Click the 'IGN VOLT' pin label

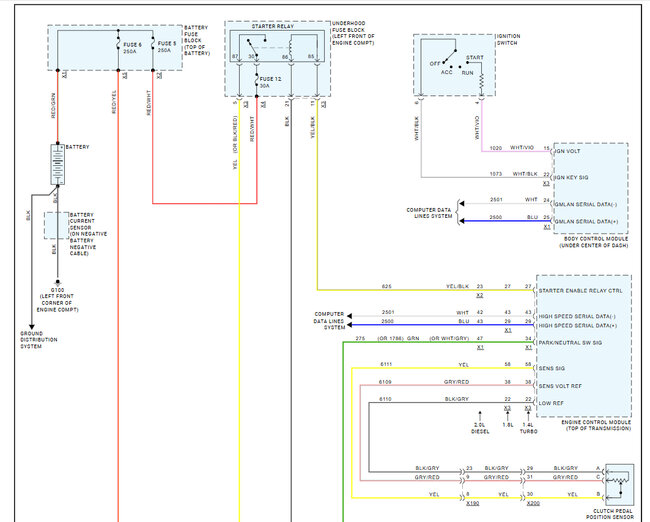(568, 151)
